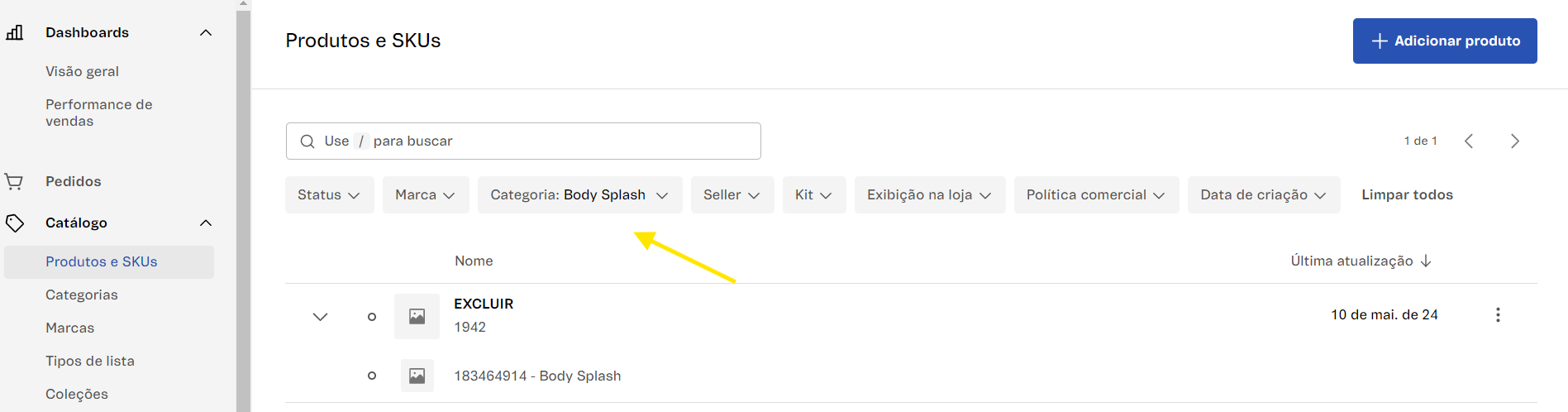The width and height of the screenshot is (1568, 412).
Task: Open Visão geral in the sidebar
Action: (x=83, y=72)
